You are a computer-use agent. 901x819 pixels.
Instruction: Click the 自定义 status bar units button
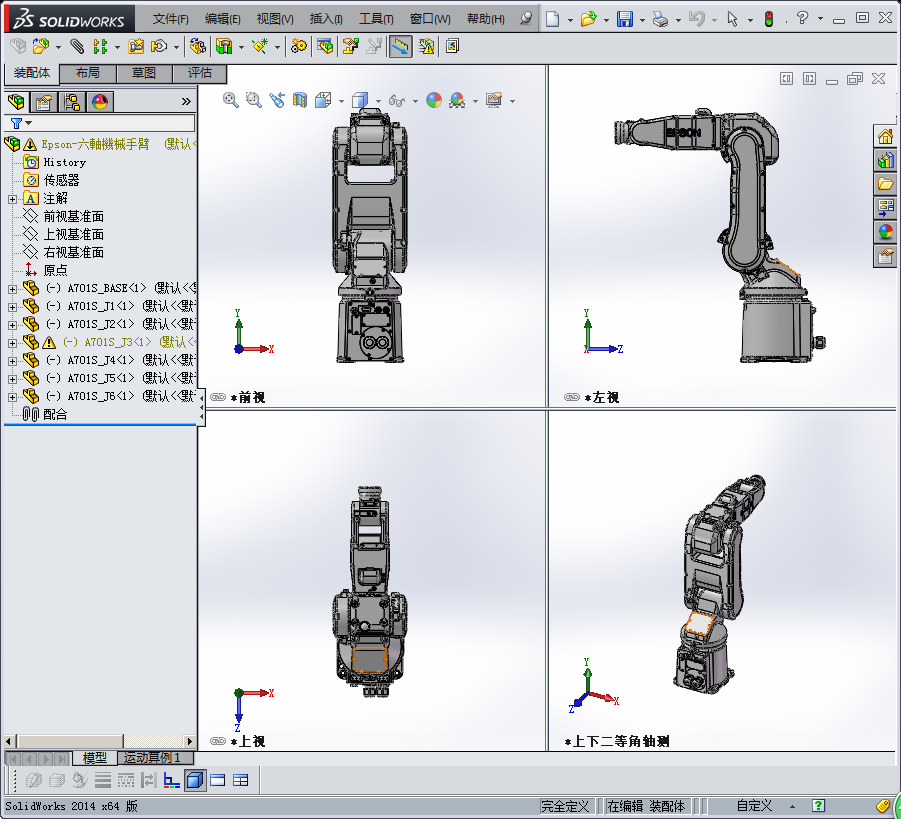click(x=754, y=806)
